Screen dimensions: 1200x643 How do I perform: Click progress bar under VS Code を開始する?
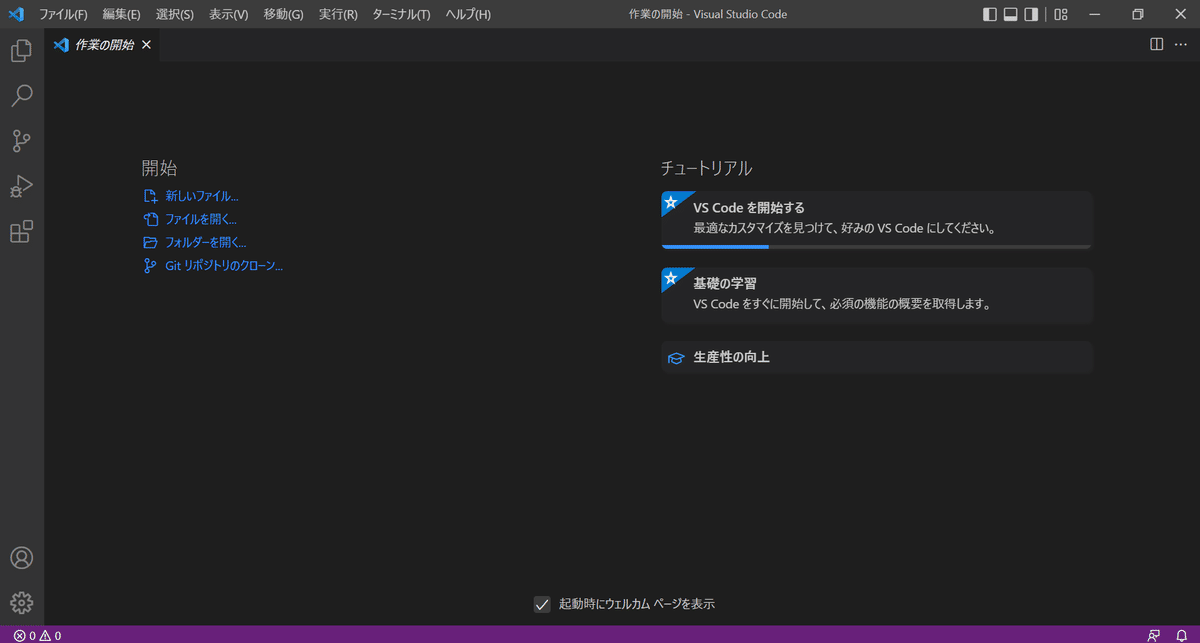click(877, 246)
